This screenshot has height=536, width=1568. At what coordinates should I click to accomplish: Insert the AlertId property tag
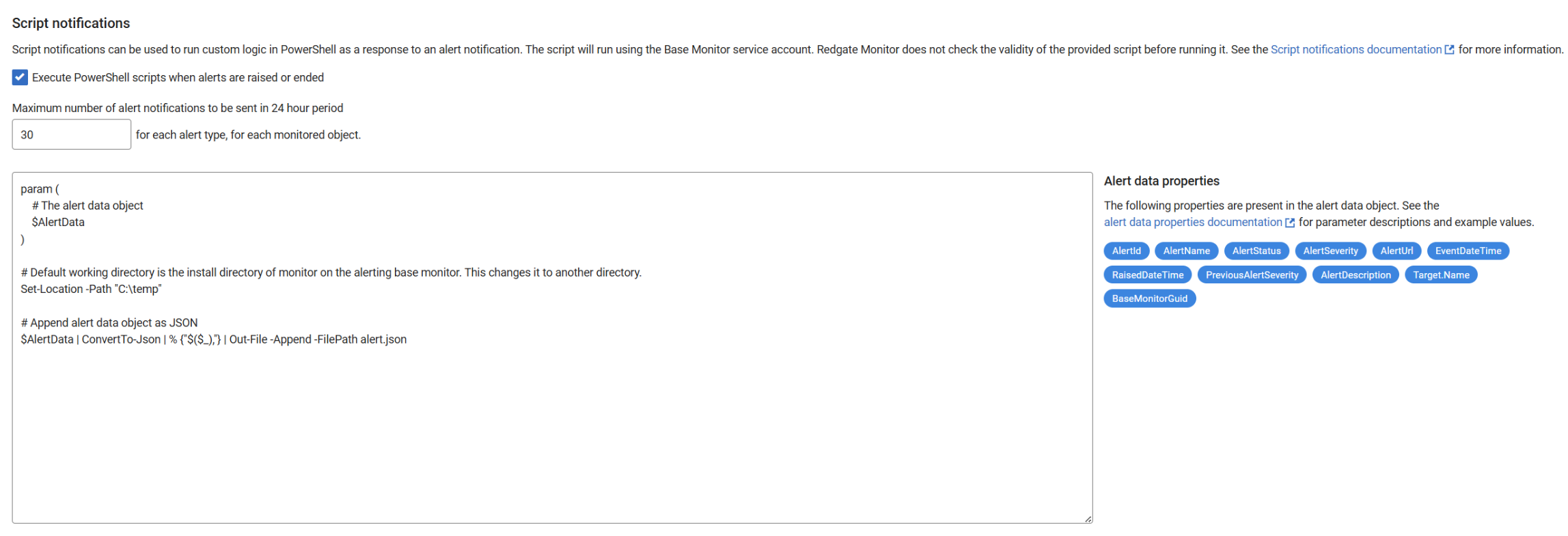1126,251
